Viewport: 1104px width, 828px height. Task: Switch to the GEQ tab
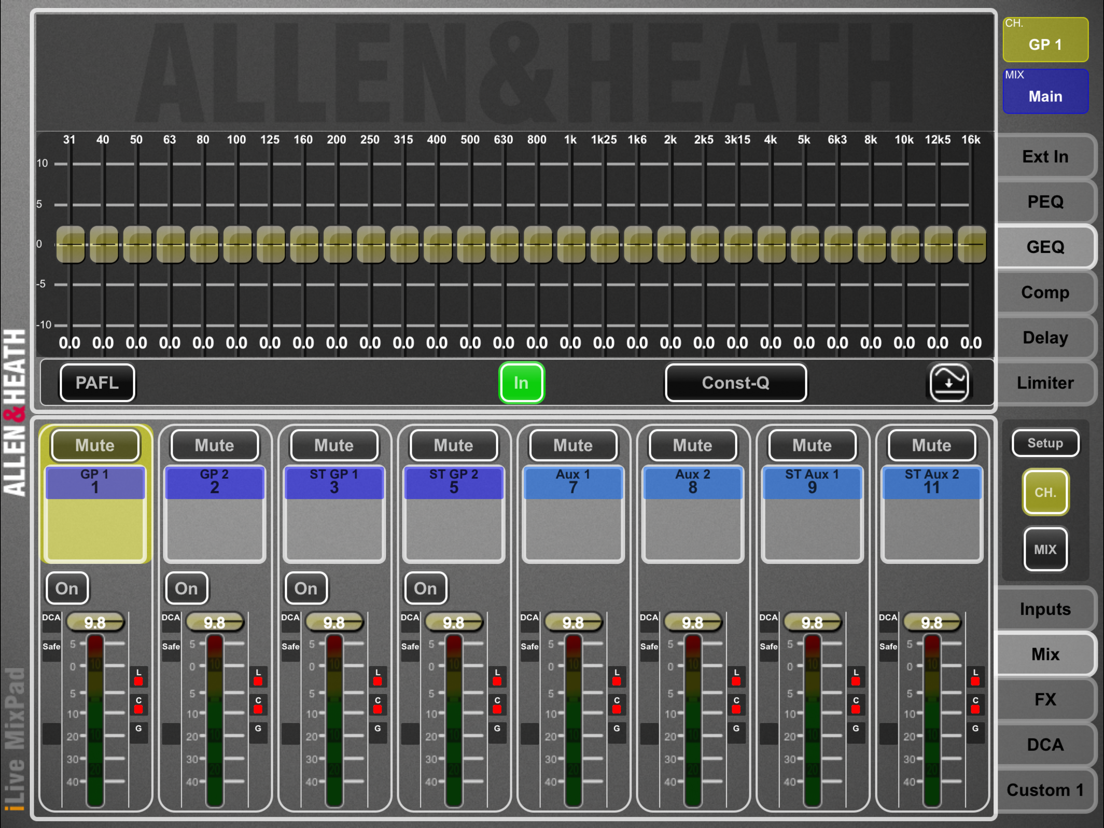(x=1046, y=246)
